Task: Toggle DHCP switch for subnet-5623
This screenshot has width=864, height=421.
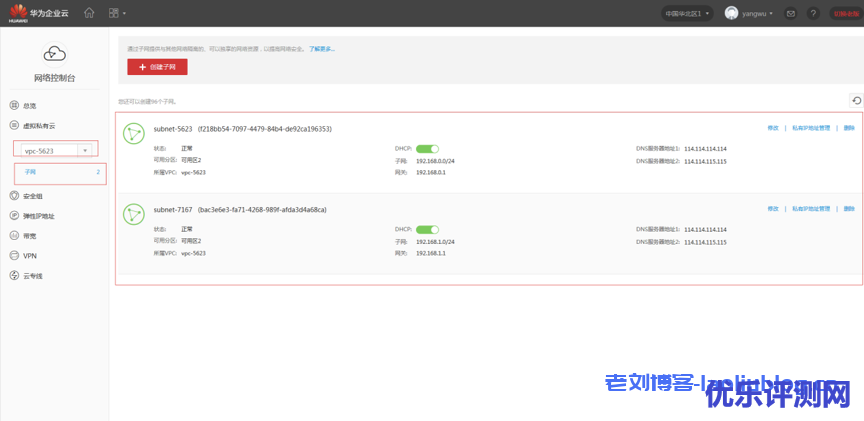Action: [427, 148]
